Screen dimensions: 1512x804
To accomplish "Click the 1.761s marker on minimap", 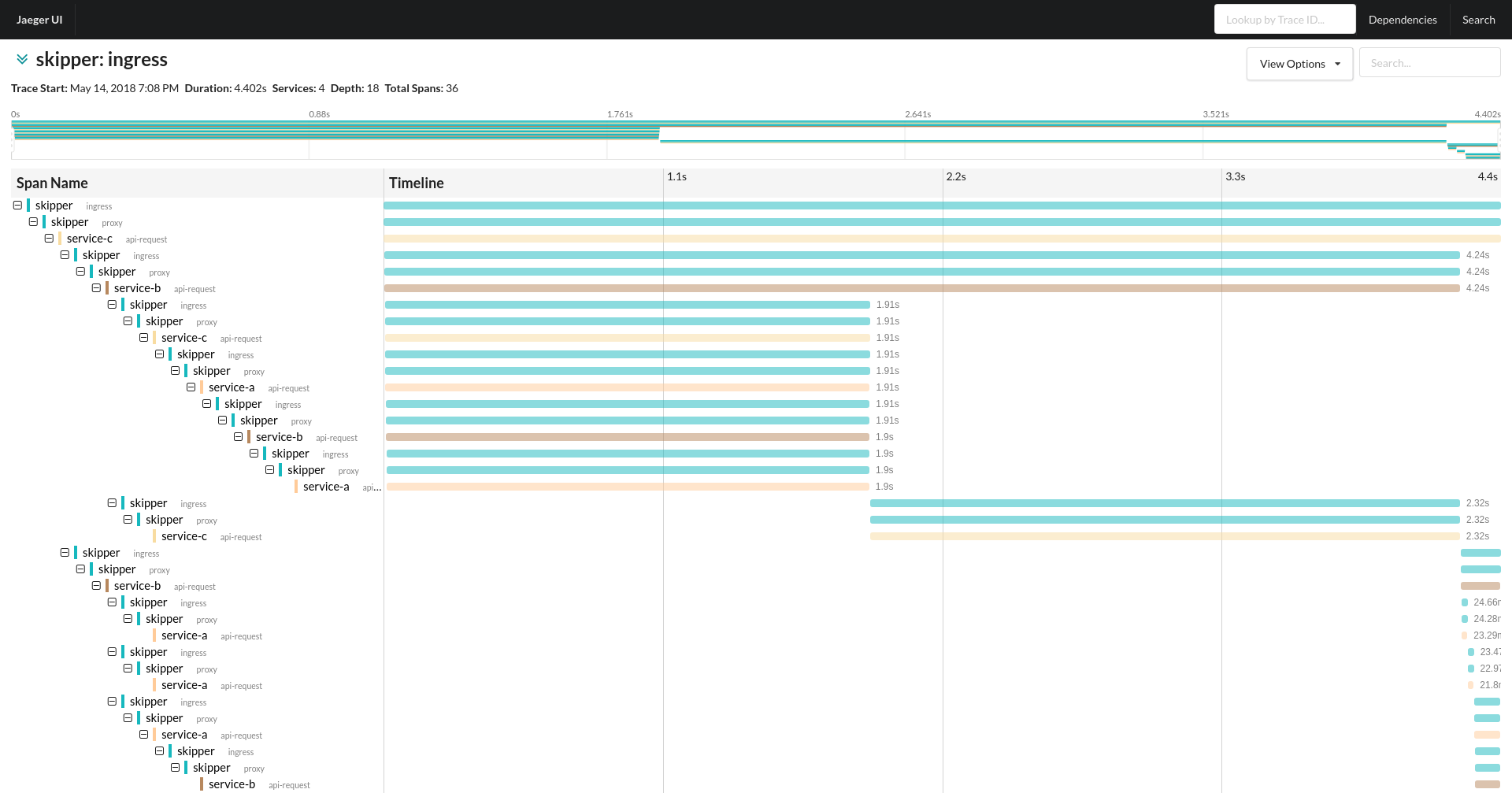I will [x=620, y=114].
